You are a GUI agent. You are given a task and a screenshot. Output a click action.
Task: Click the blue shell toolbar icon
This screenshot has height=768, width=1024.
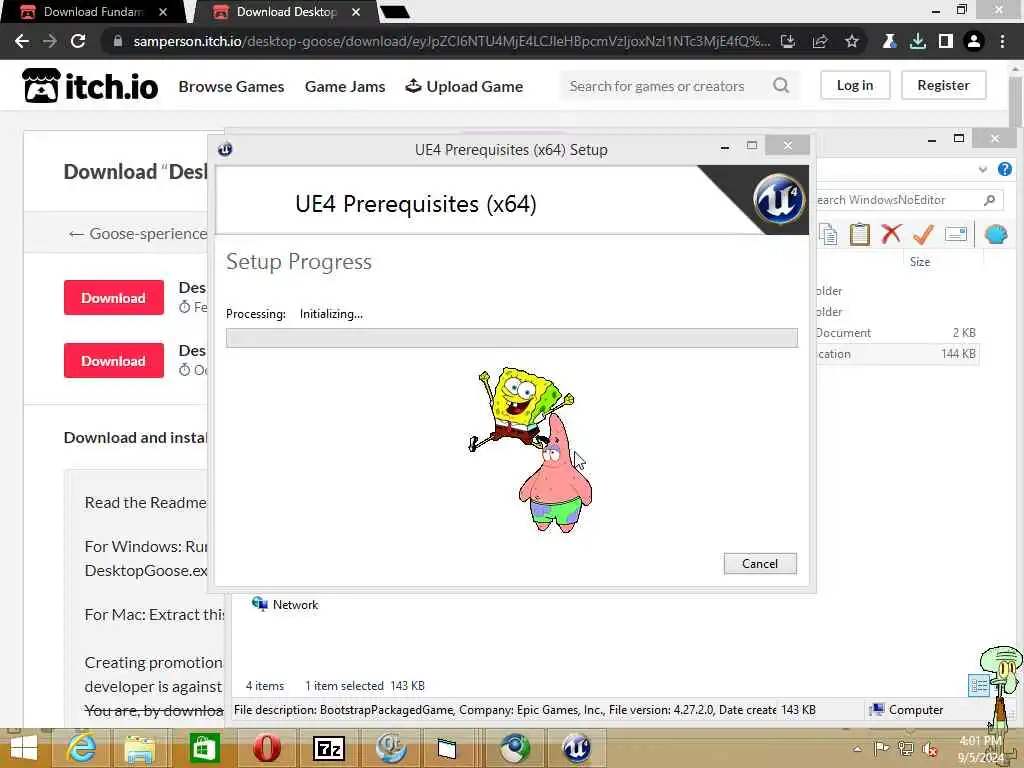996,234
